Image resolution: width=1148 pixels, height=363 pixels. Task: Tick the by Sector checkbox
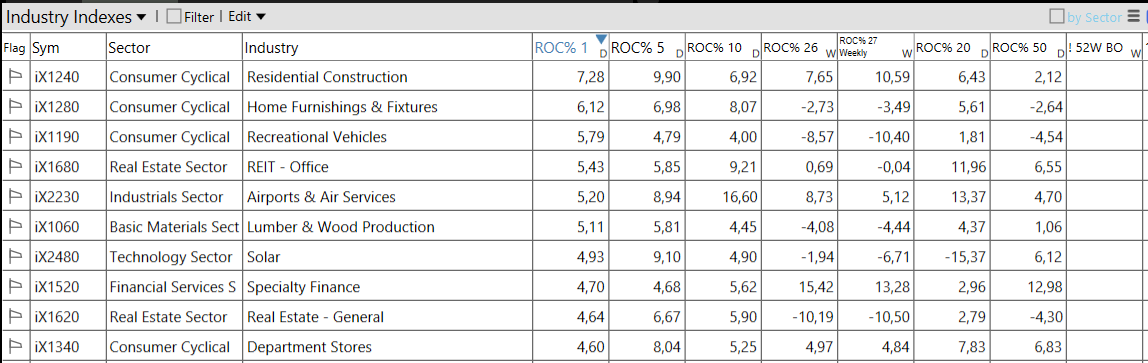[1057, 17]
